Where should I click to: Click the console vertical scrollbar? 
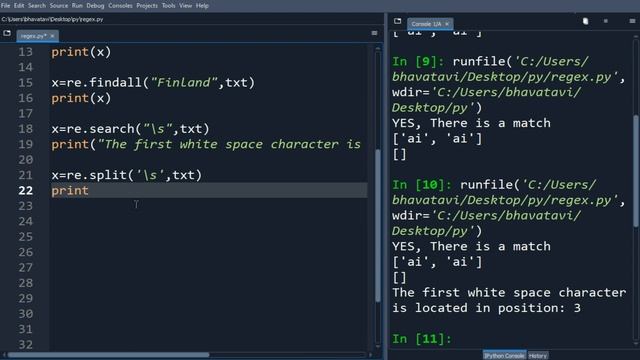[x=636, y=171]
